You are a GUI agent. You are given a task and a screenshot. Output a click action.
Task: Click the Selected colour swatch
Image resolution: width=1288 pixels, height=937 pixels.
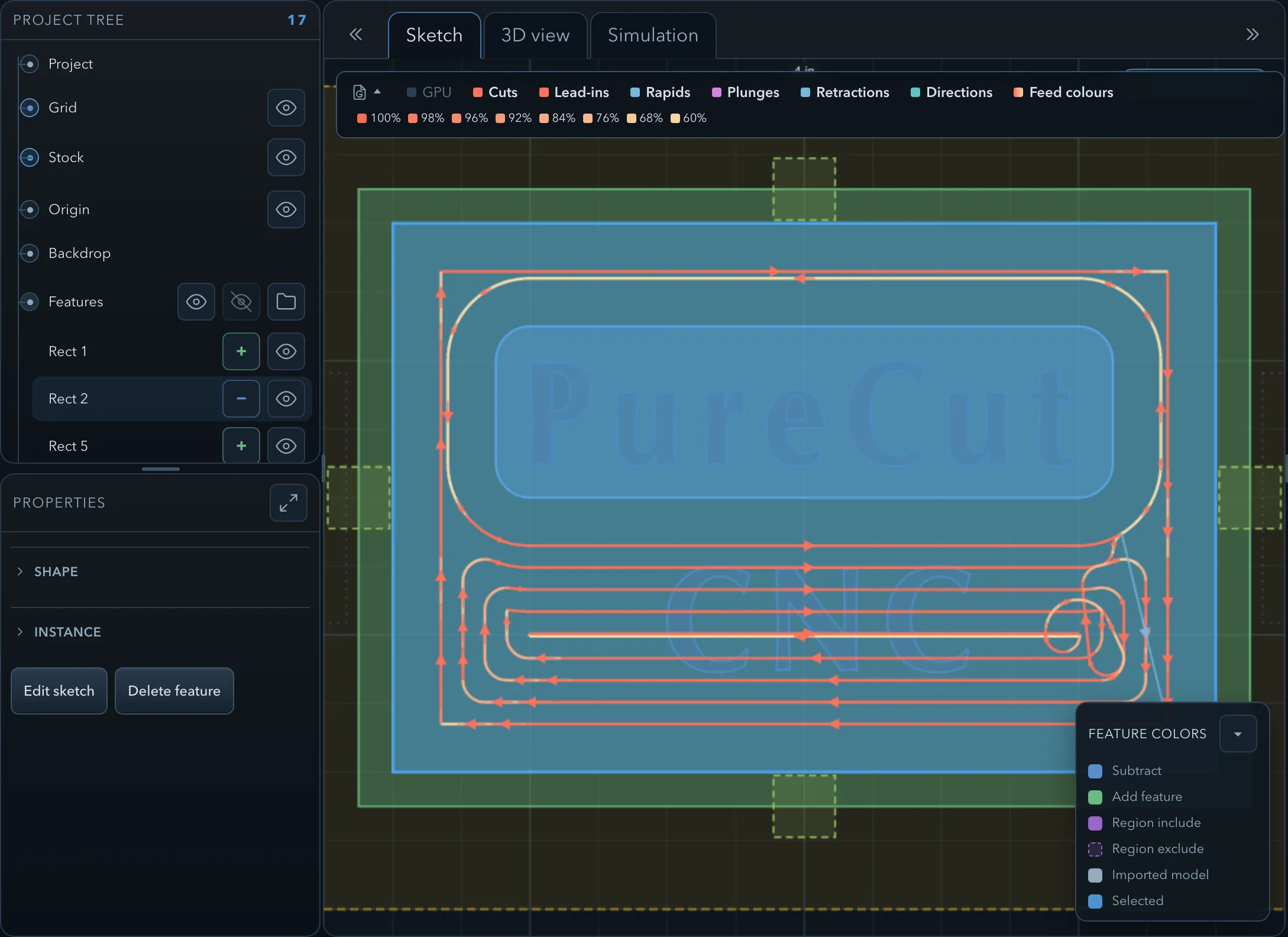pos(1095,902)
